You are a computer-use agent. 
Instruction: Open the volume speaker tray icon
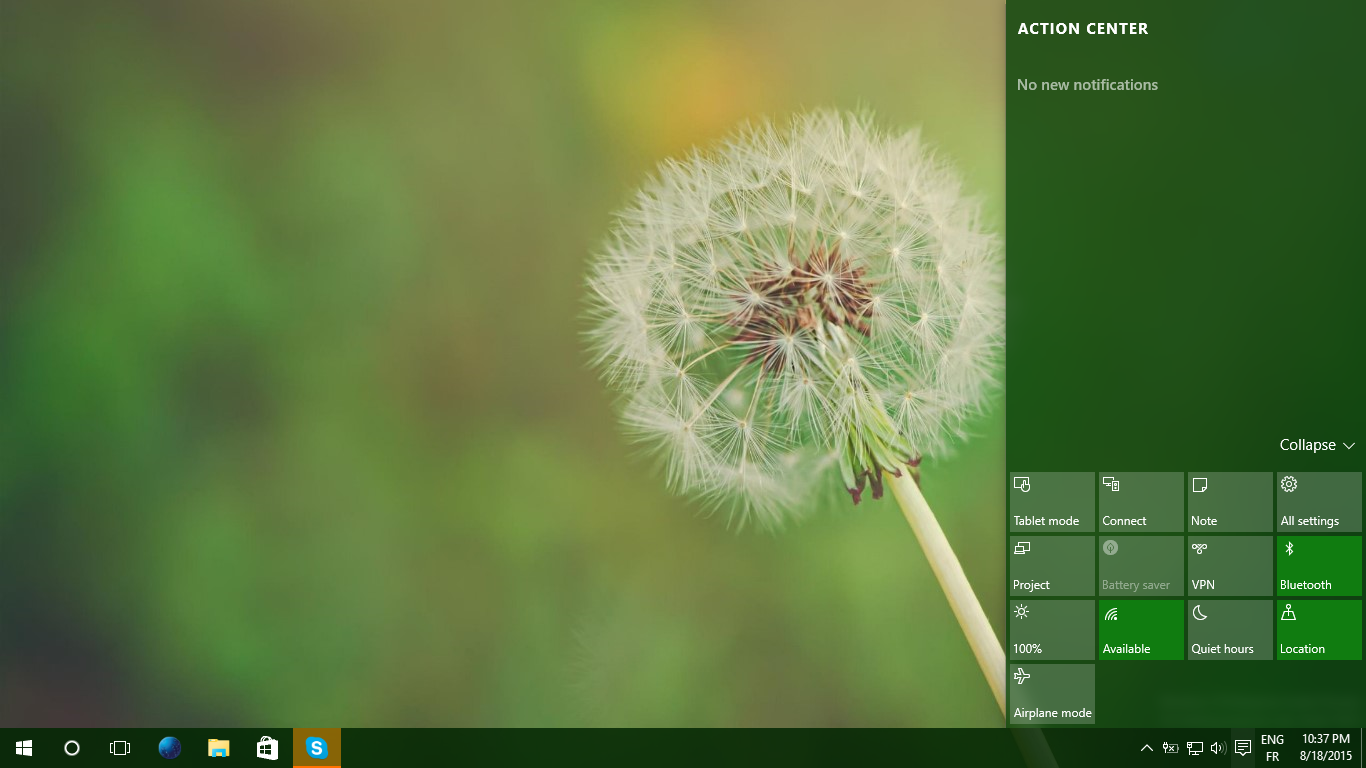pos(1218,748)
